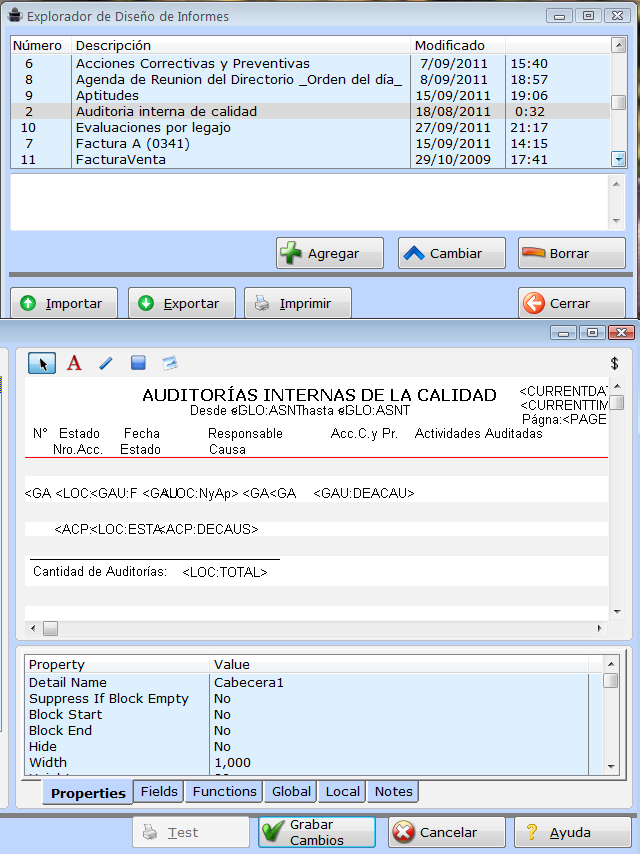Click Exportar button
This screenshot has width=640, height=854.
(182, 303)
